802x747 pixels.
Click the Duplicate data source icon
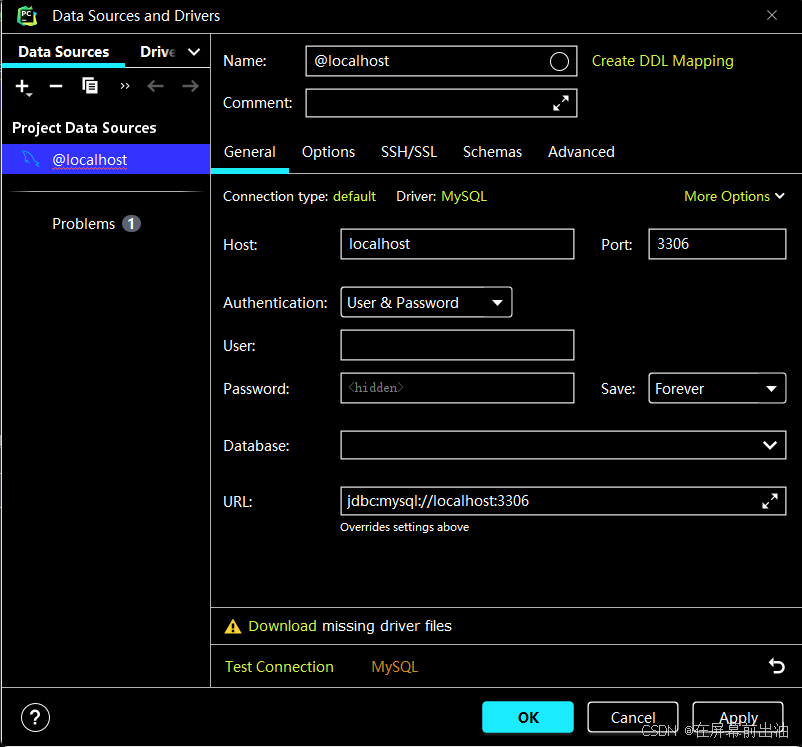(x=90, y=85)
